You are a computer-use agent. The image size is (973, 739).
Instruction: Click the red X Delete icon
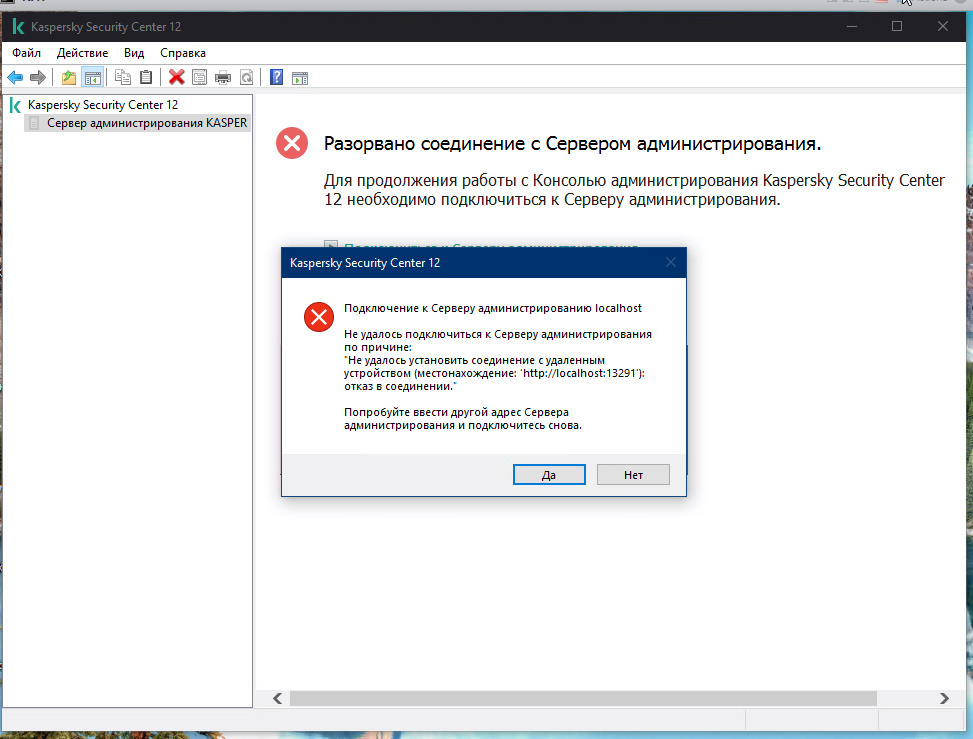(177, 78)
